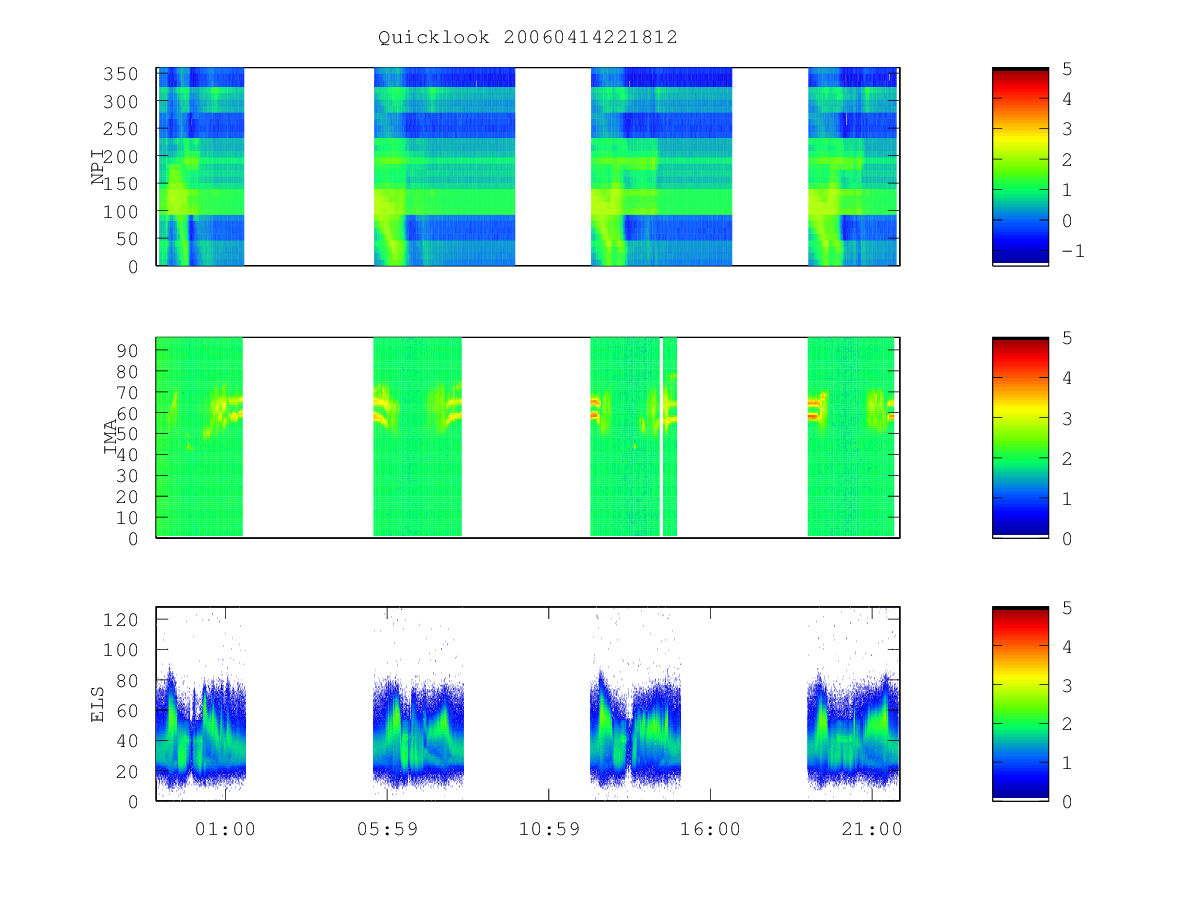
Task: Click the 3 label on IMA colorbar
Action: click(1066, 418)
